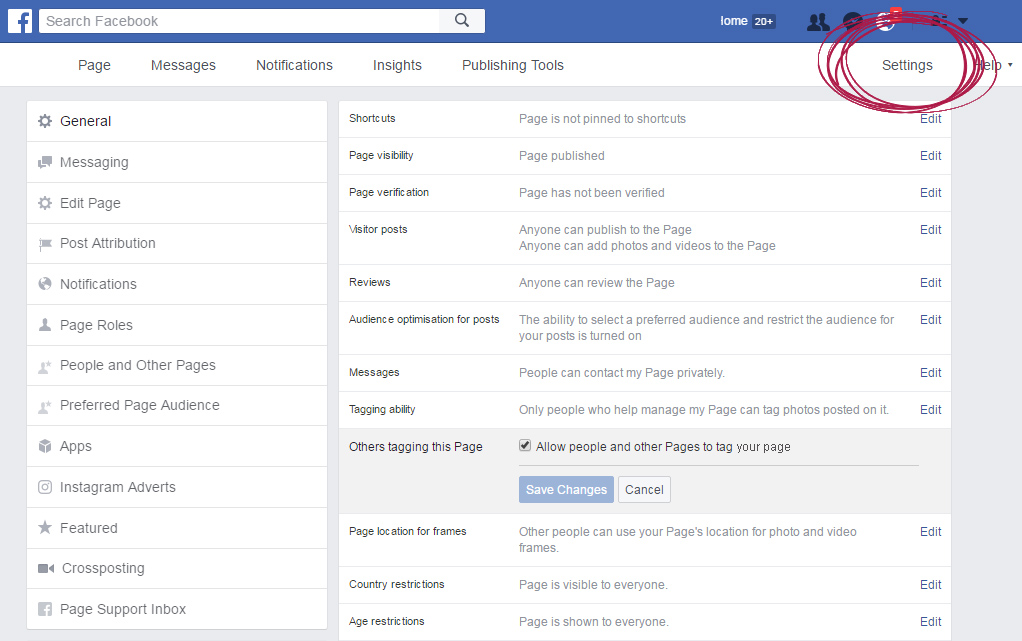Screen dimensions: 1022x641
Task: Select the General gear icon in sidebar
Action: click(x=45, y=121)
